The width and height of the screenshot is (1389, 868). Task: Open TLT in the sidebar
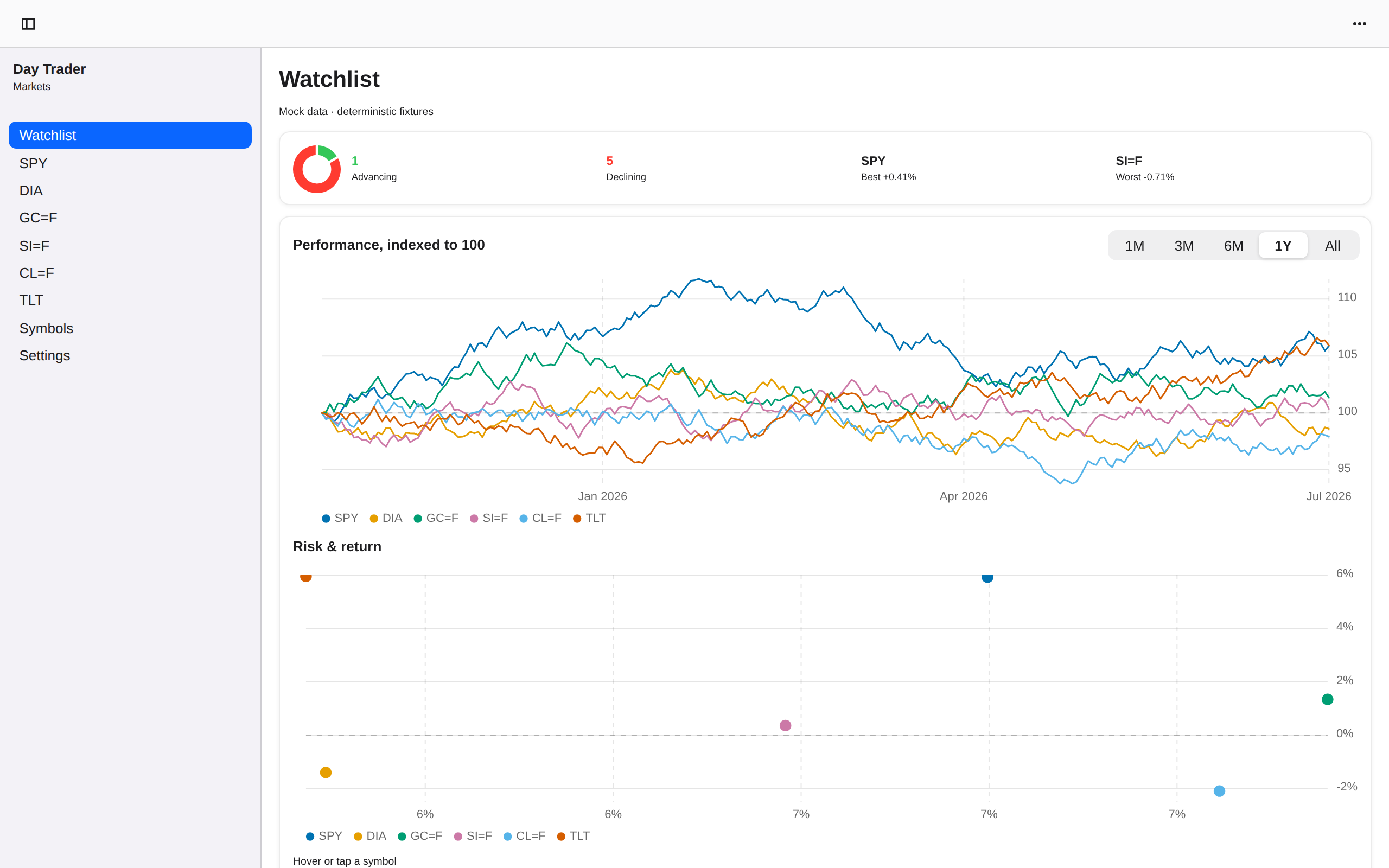click(130, 300)
